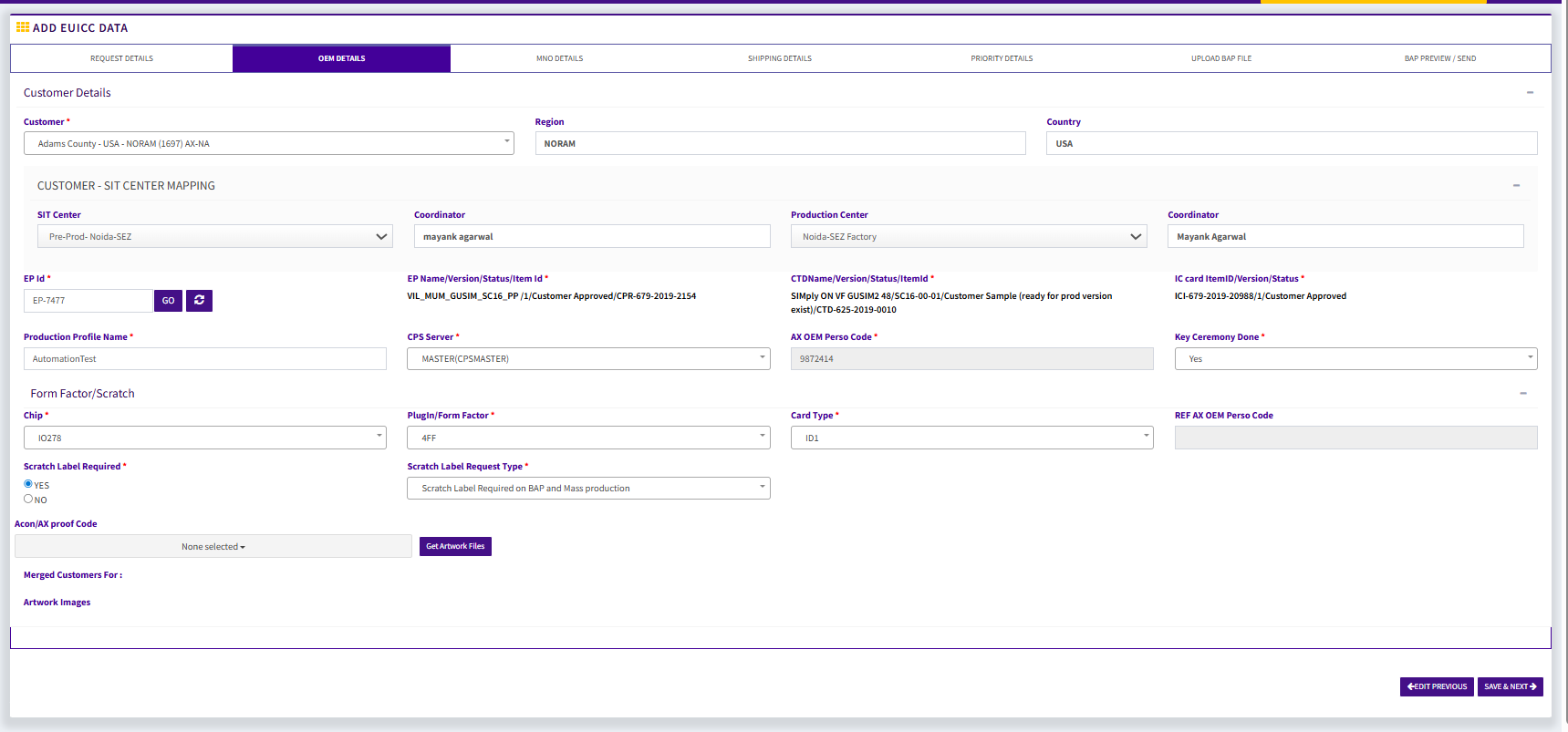Click the Add EUICC Data grid icon

click(x=23, y=27)
